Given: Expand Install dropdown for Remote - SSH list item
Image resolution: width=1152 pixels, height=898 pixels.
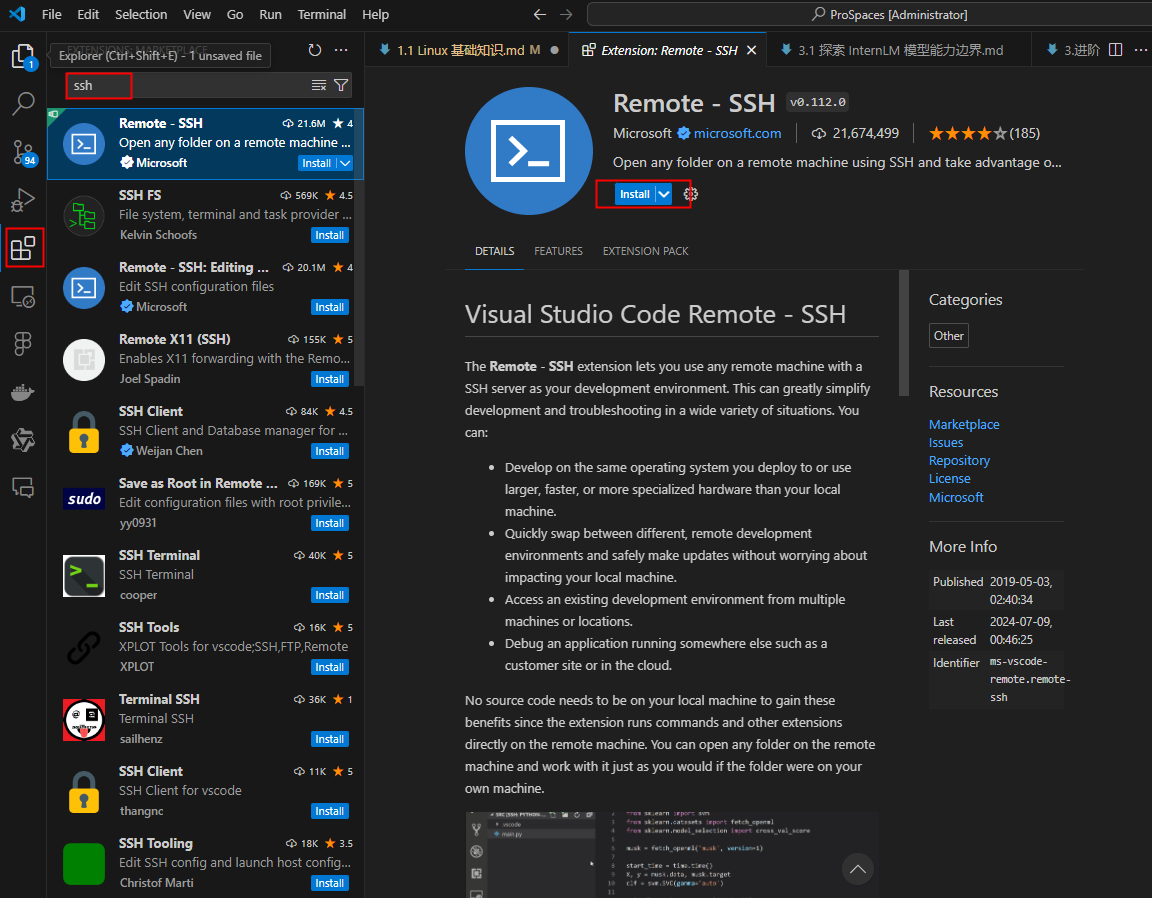Looking at the screenshot, I should tap(345, 163).
